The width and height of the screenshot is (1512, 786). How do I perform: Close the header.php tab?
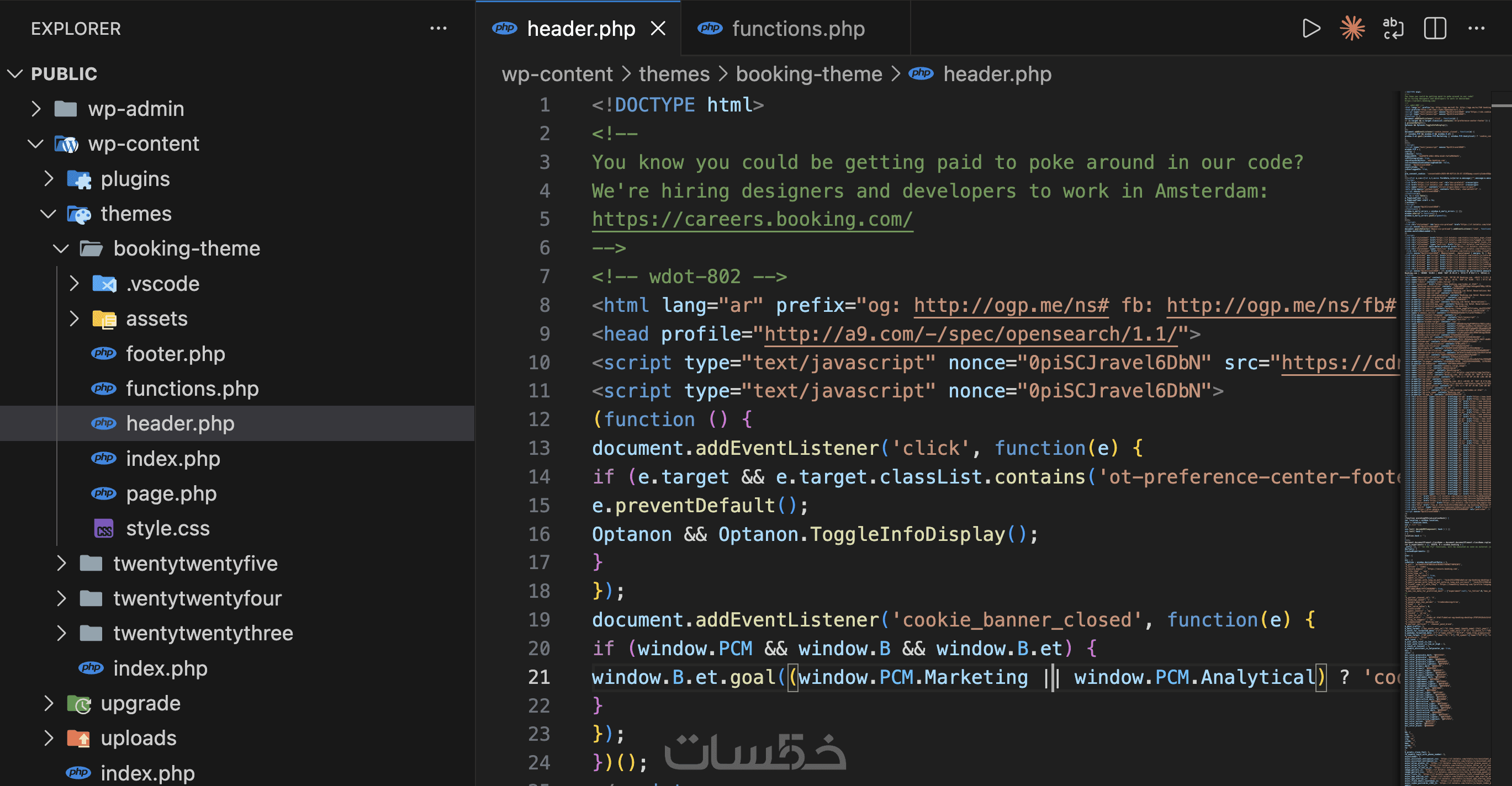click(659, 28)
